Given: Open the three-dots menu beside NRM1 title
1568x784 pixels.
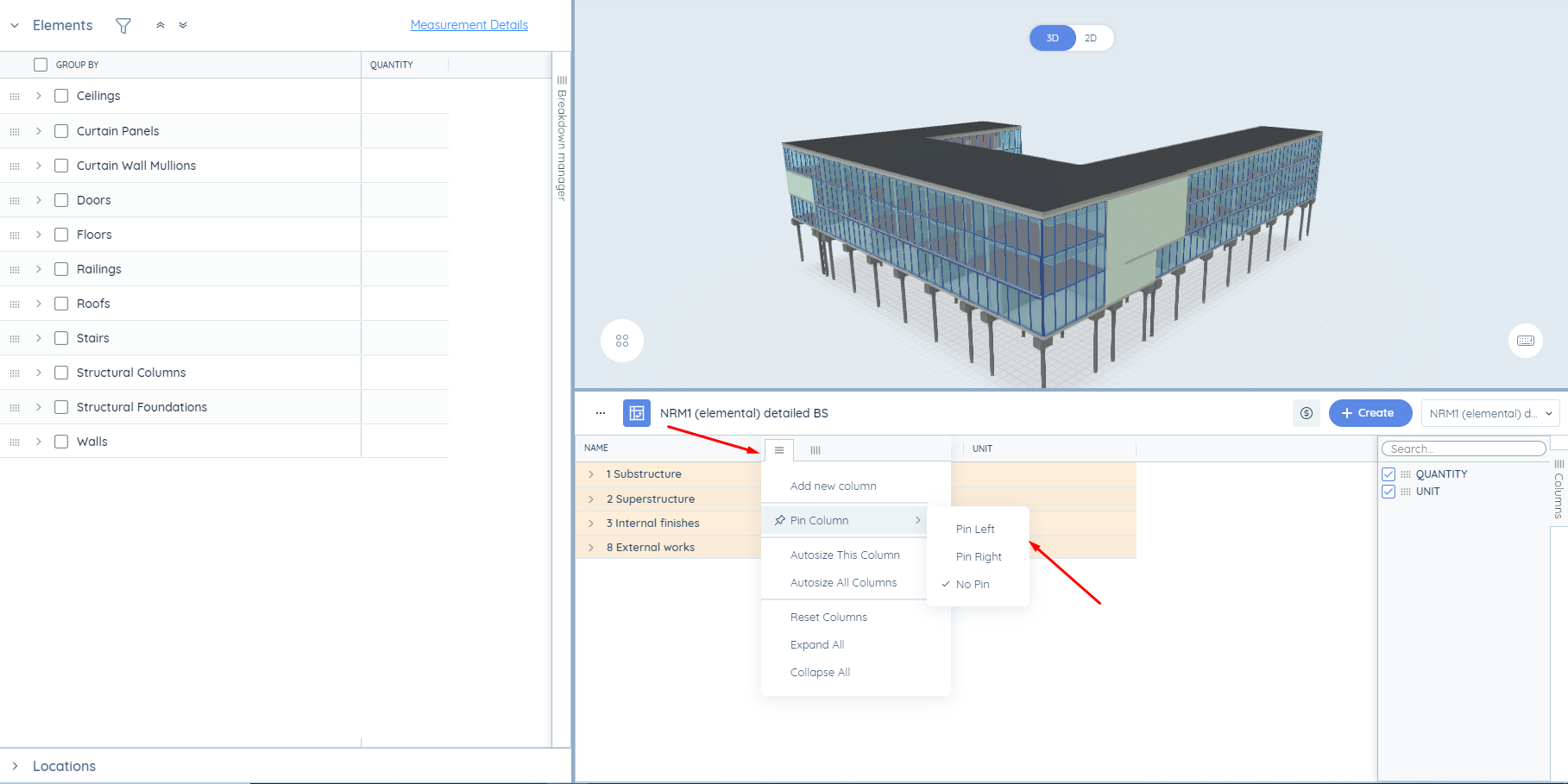Looking at the screenshot, I should click(x=601, y=413).
